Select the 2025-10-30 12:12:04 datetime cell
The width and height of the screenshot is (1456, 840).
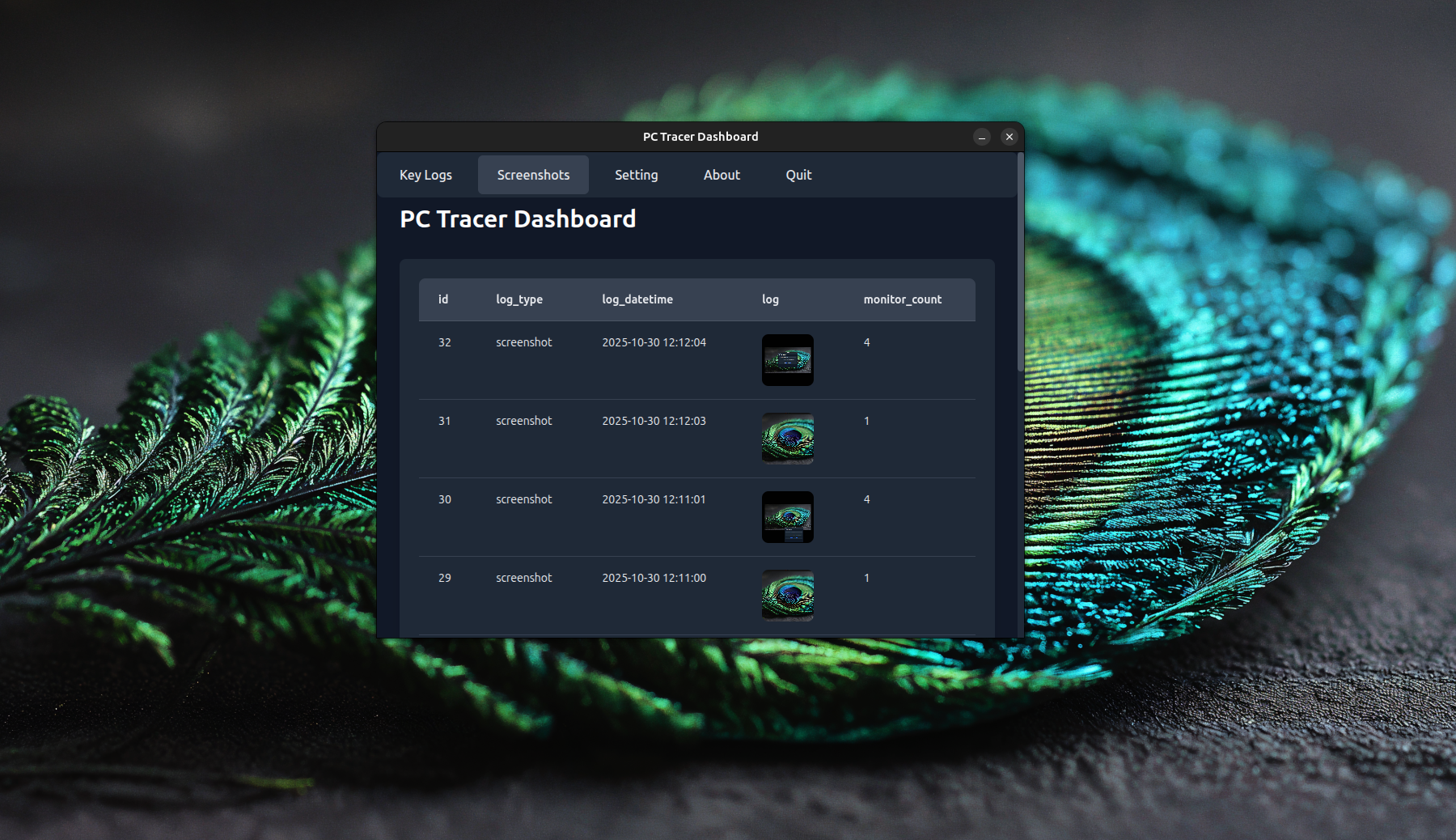[x=654, y=342]
